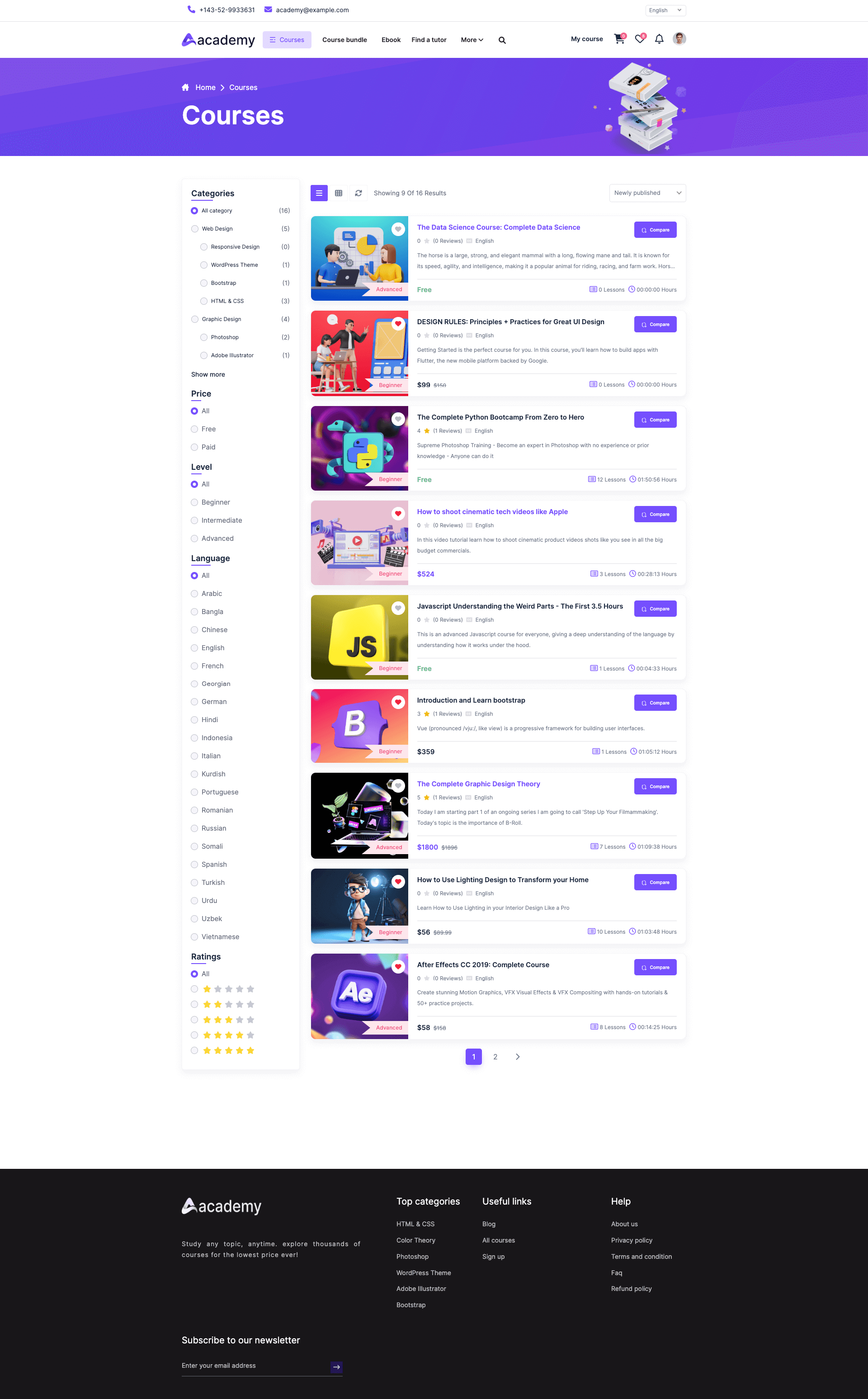Choose the Intermediate level filter
The height and width of the screenshot is (1399, 868).
(x=217, y=520)
